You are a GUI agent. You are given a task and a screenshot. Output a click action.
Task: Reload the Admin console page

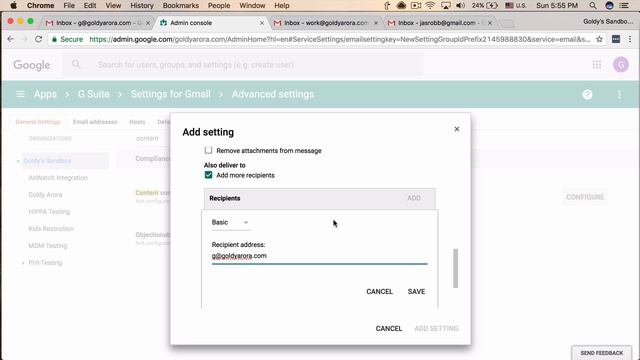coord(38,39)
